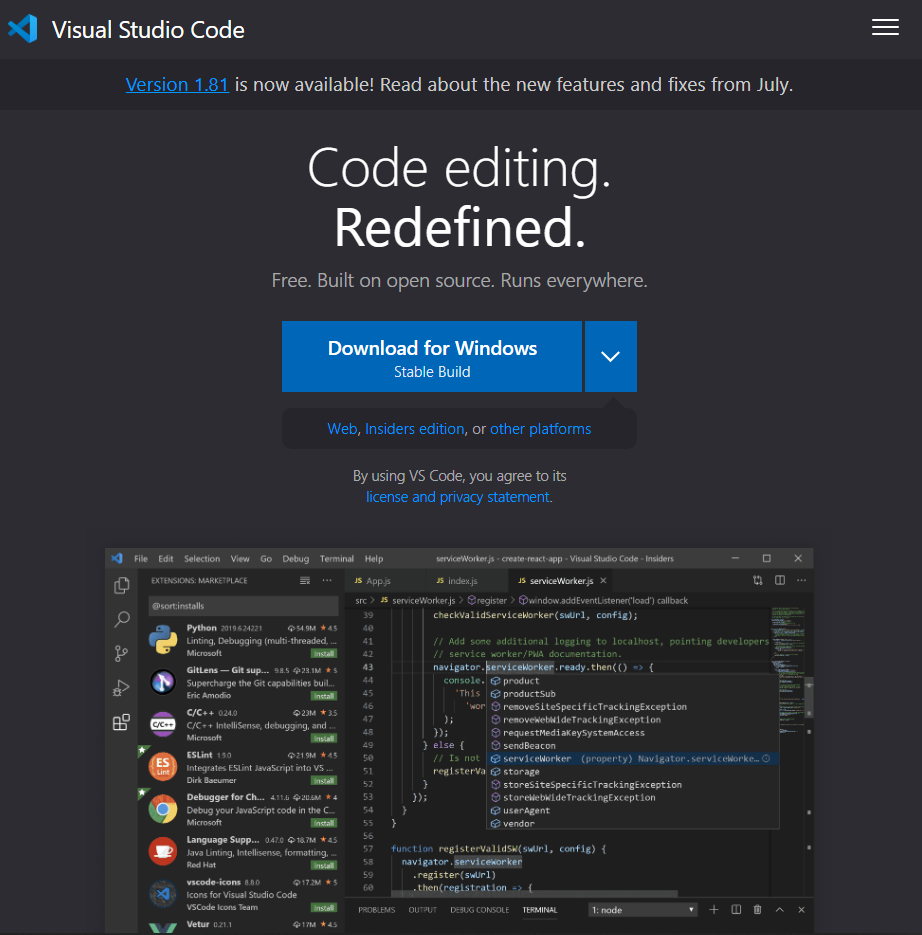Select the C/C++ extension icon

163,724
